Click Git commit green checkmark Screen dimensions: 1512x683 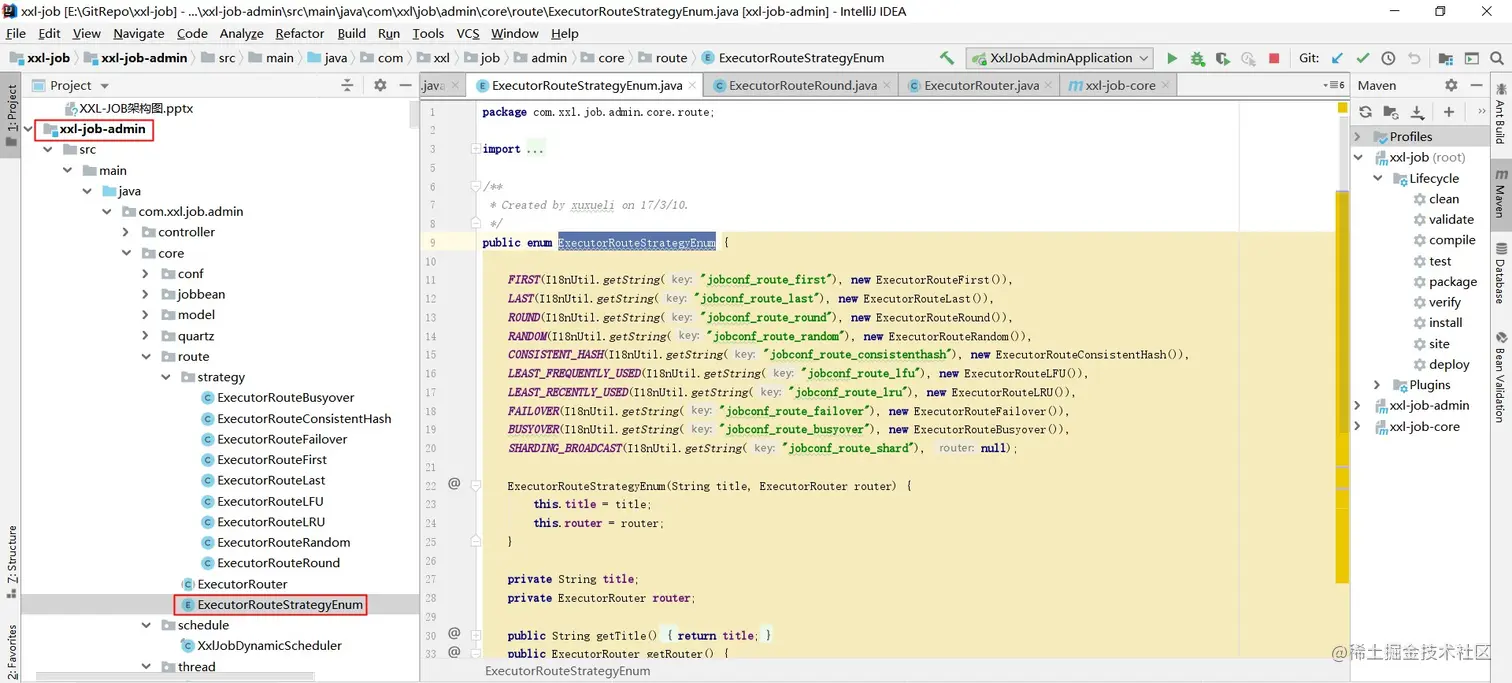(x=1362, y=58)
